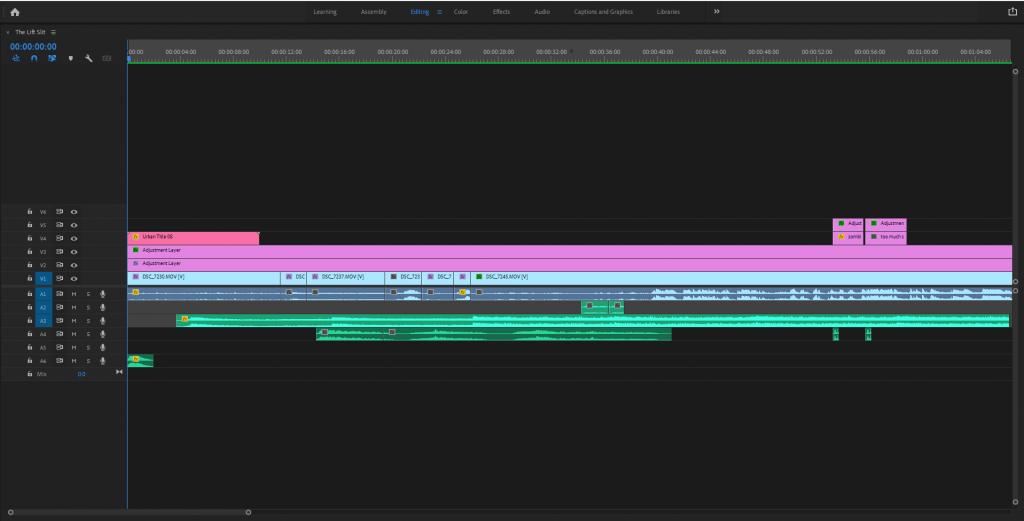1024x521 pixels.
Task: Select the Urban Title 08 clip
Action: 192,237
